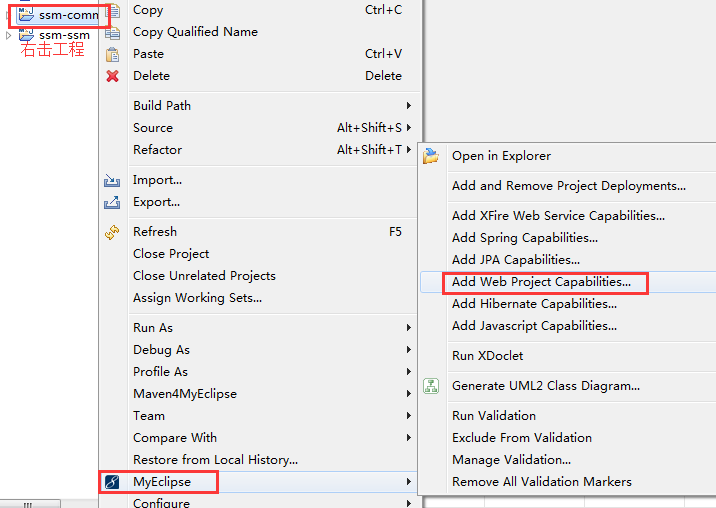Expand the Debug As submenu arrow
The image size is (716, 508).
click(409, 349)
